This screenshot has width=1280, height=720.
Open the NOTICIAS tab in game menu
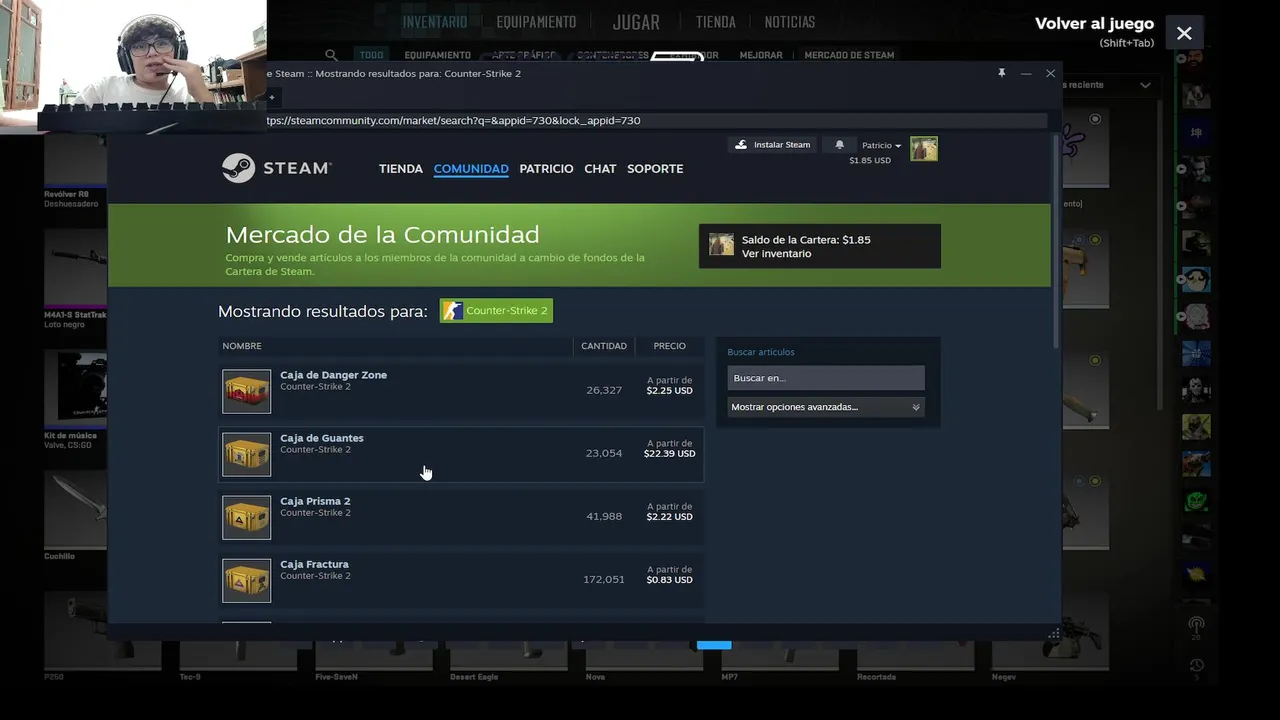click(790, 22)
